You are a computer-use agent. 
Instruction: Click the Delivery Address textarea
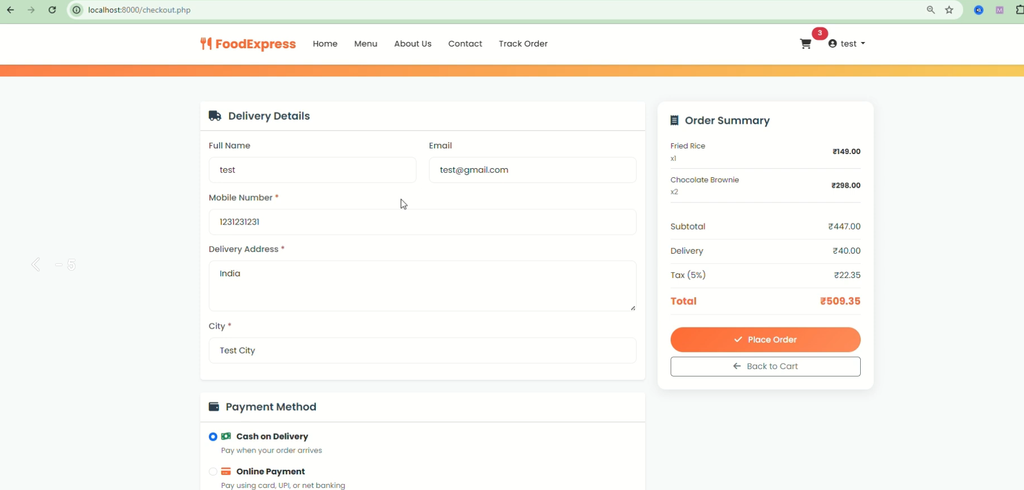point(423,286)
